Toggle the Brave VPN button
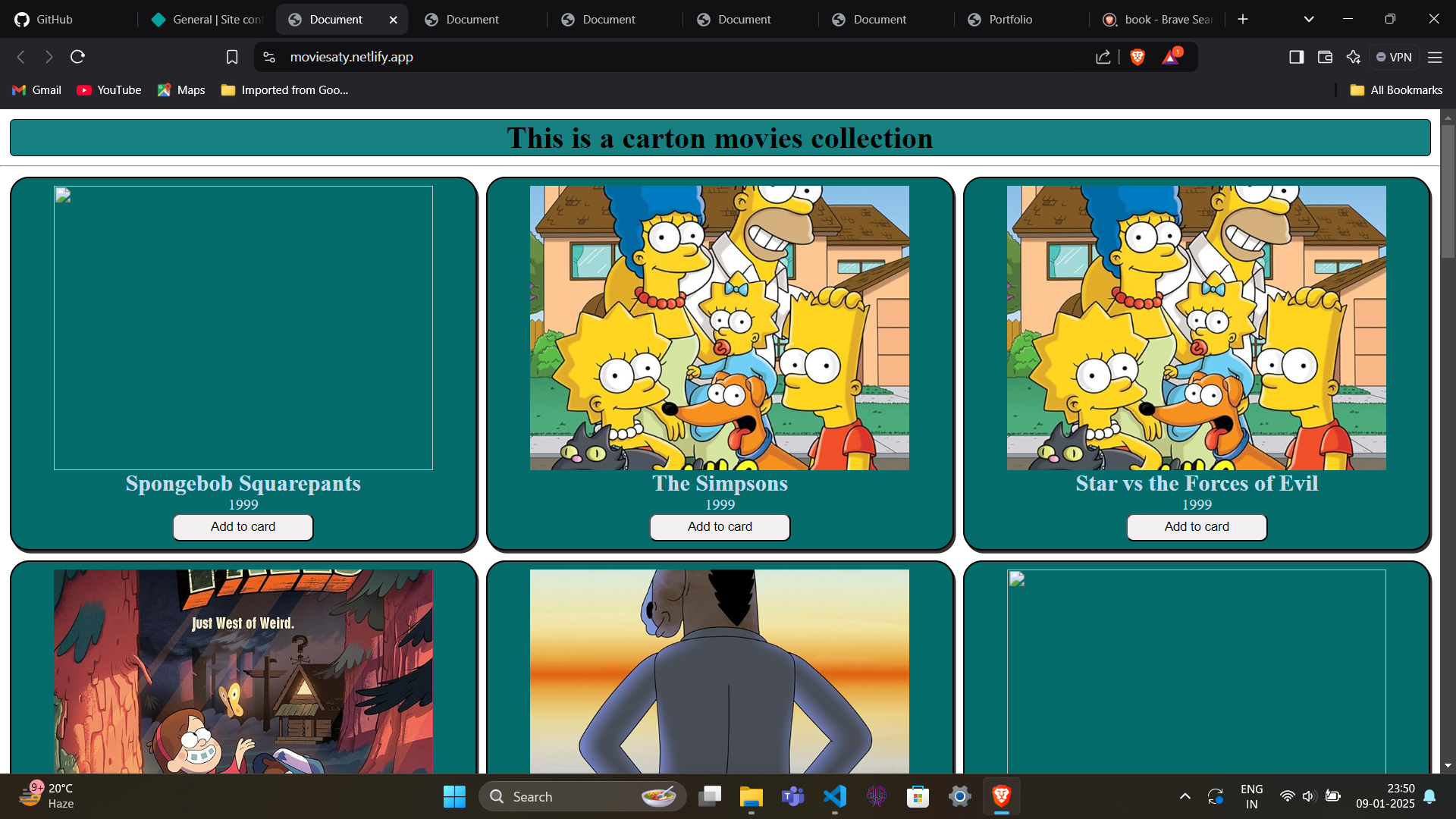Viewport: 1456px width, 819px height. (x=1394, y=57)
